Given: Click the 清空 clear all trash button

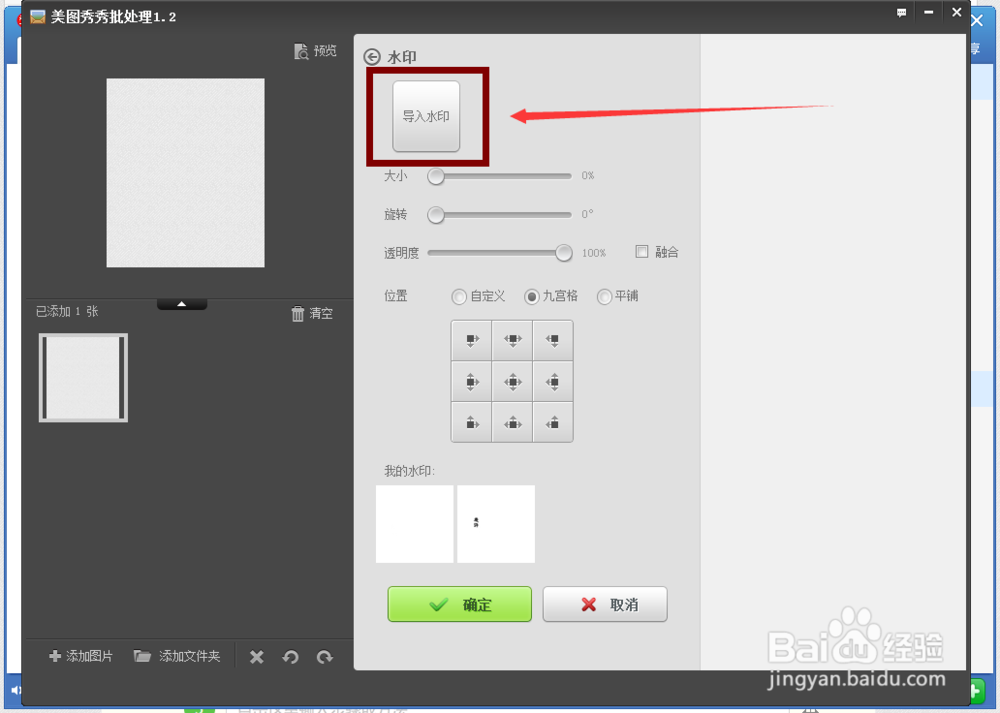Looking at the screenshot, I should [x=312, y=313].
